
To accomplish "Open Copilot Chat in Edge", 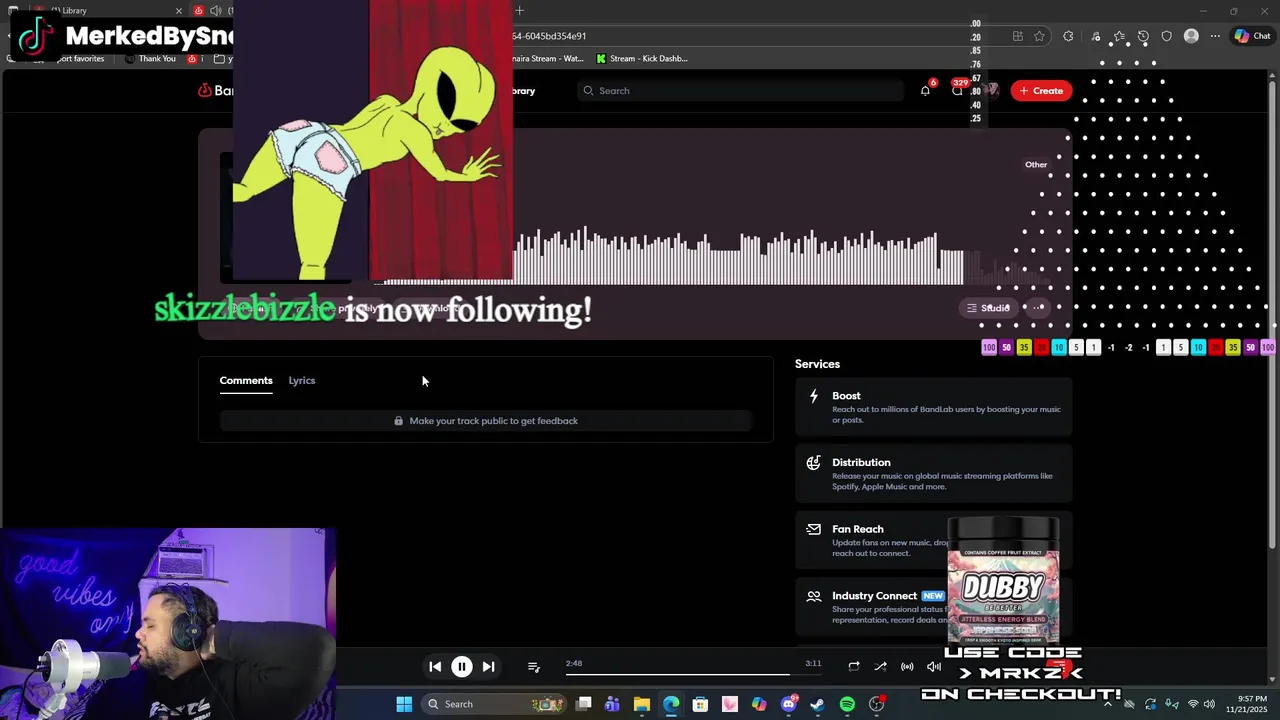I will [1253, 36].
